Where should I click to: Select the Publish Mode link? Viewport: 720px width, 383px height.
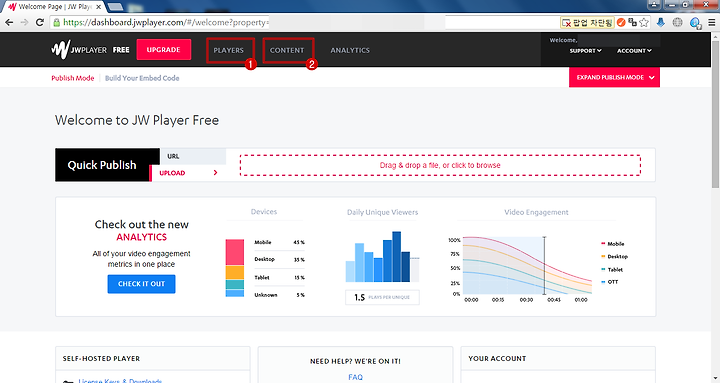73,78
